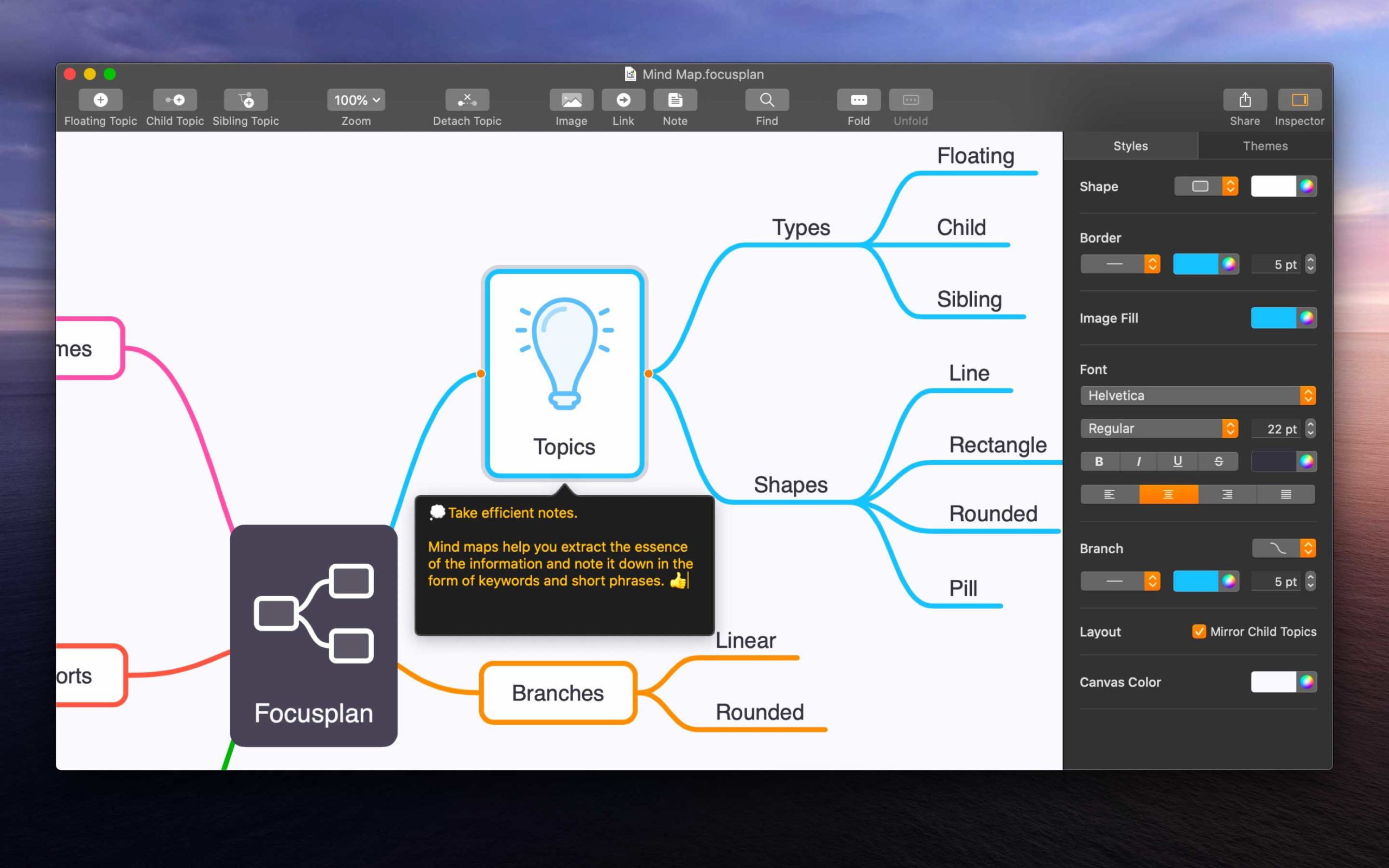
Task: Open the Note toolbar icon
Action: point(675,100)
